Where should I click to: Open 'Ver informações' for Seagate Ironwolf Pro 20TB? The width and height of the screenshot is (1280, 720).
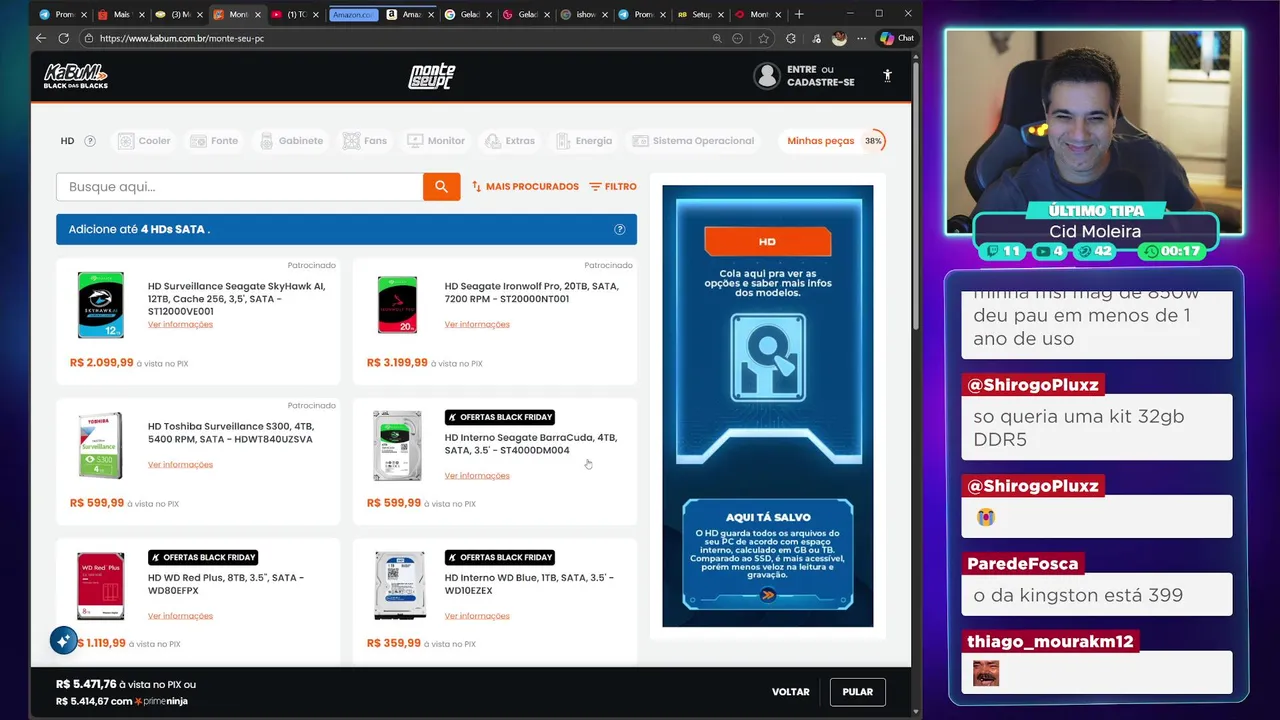pyautogui.click(x=477, y=325)
